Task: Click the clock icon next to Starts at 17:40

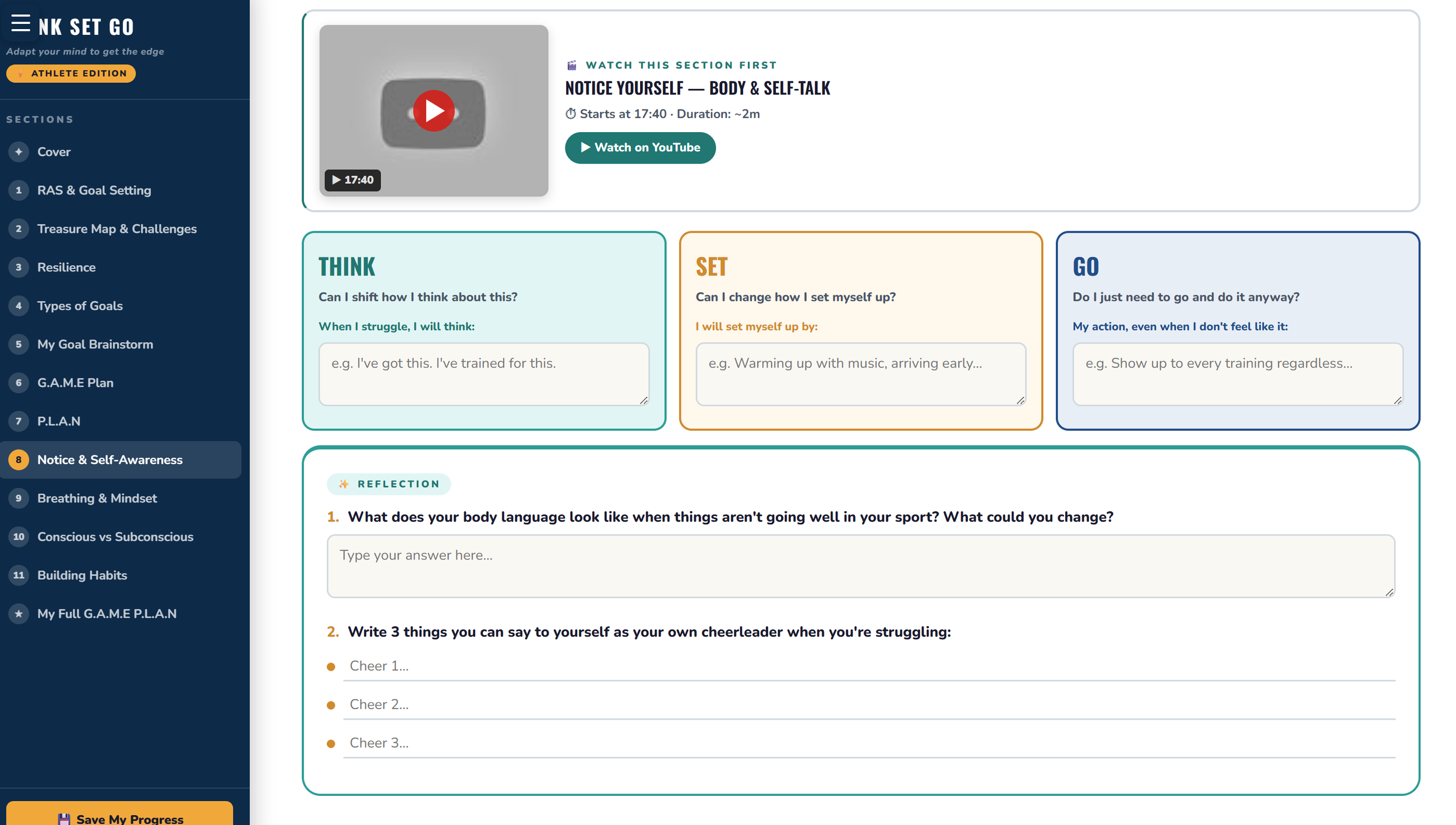Action: point(571,114)
